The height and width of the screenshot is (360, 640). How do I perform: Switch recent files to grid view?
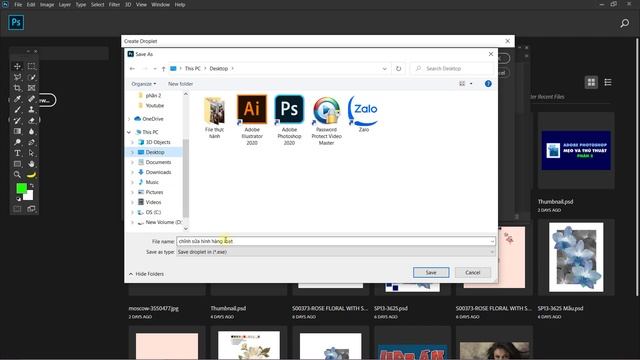591,82
